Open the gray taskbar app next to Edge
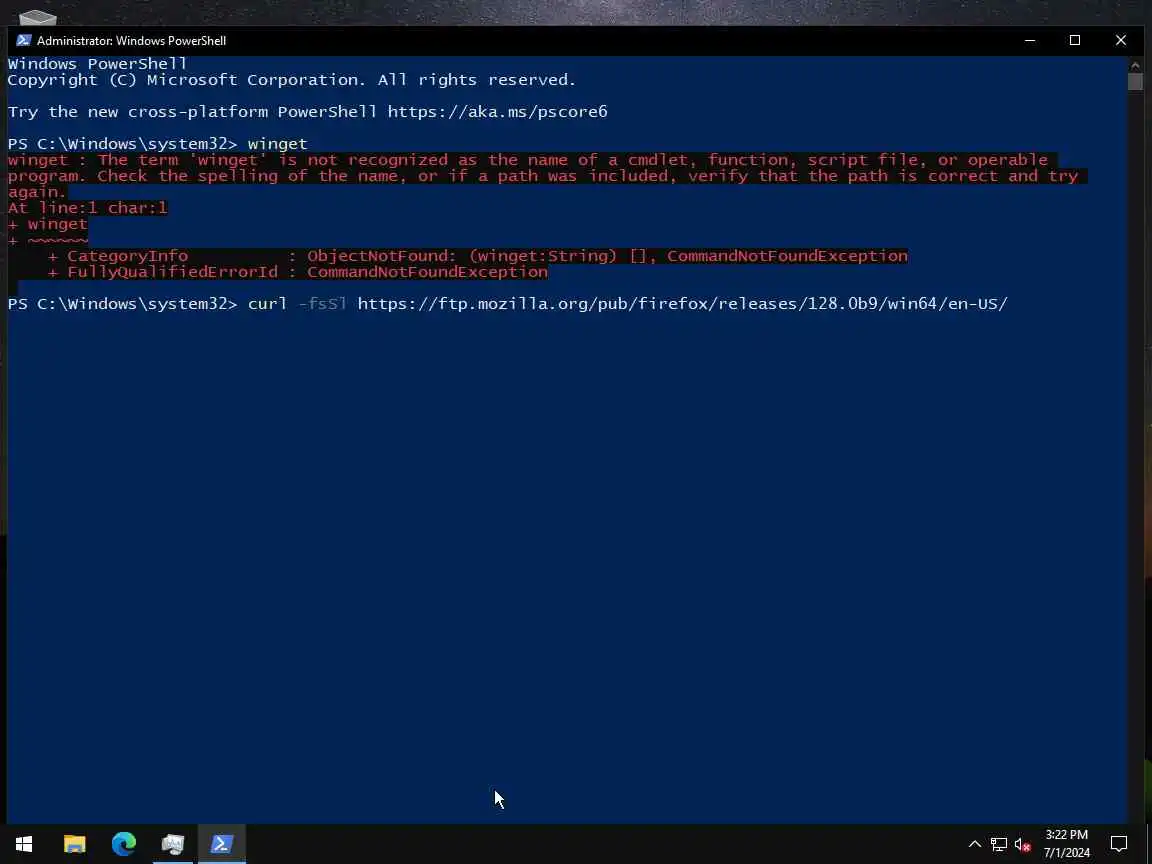Viewport: 1152px width, 864px height. coord(173,843)
